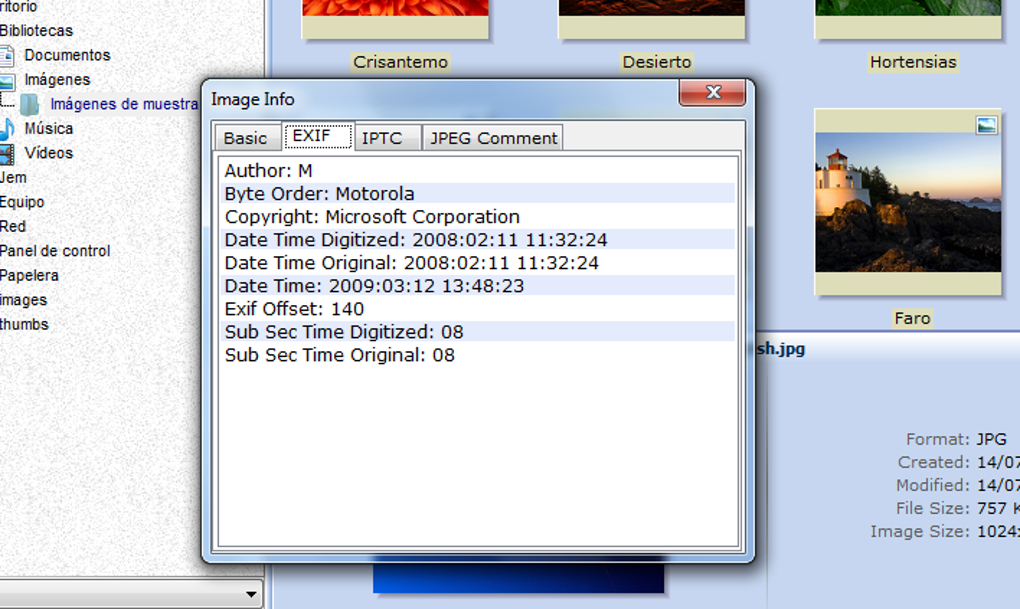Open the JPEG Comment tab
Screen dimensions: 1020x609
(x=493, y=138)
